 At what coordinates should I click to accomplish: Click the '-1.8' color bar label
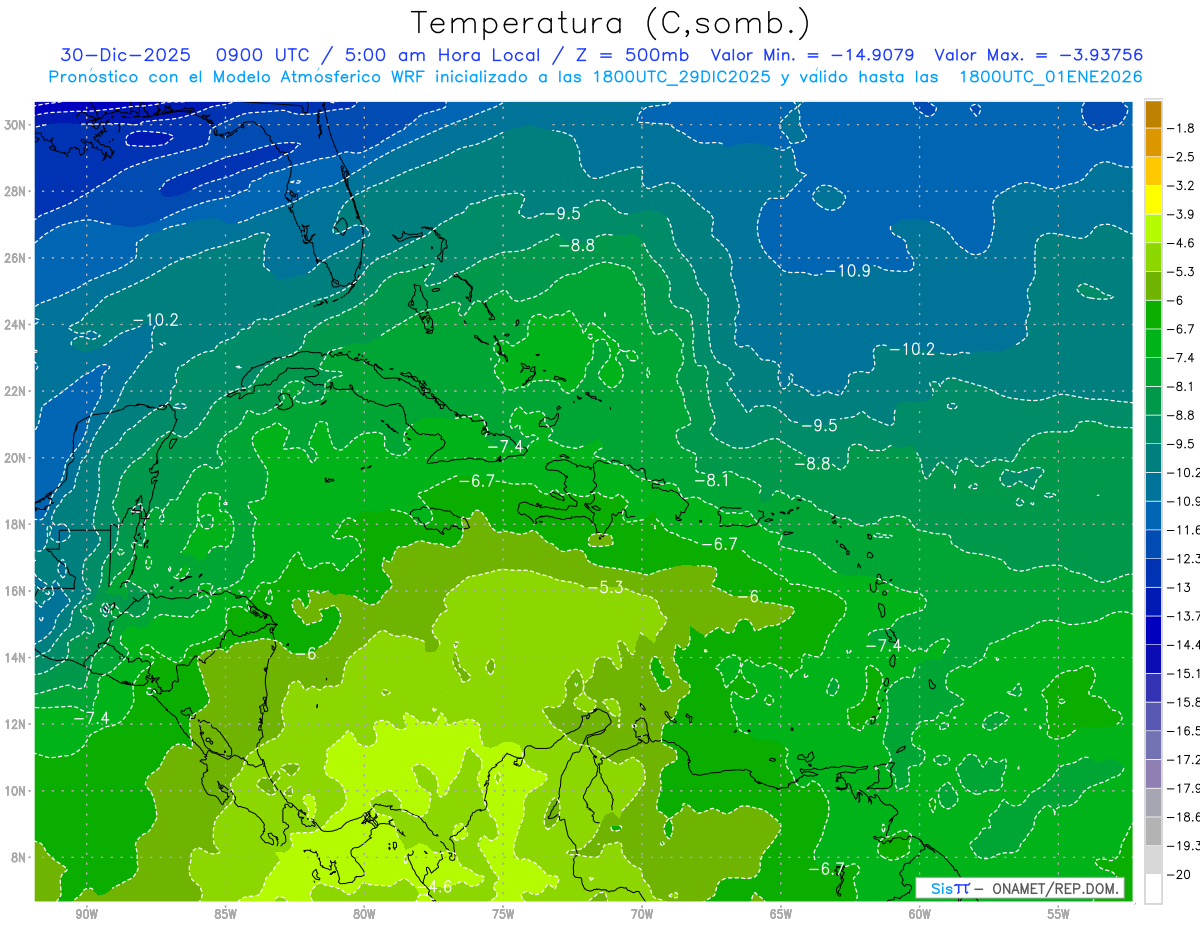(x=1180, y=128)
